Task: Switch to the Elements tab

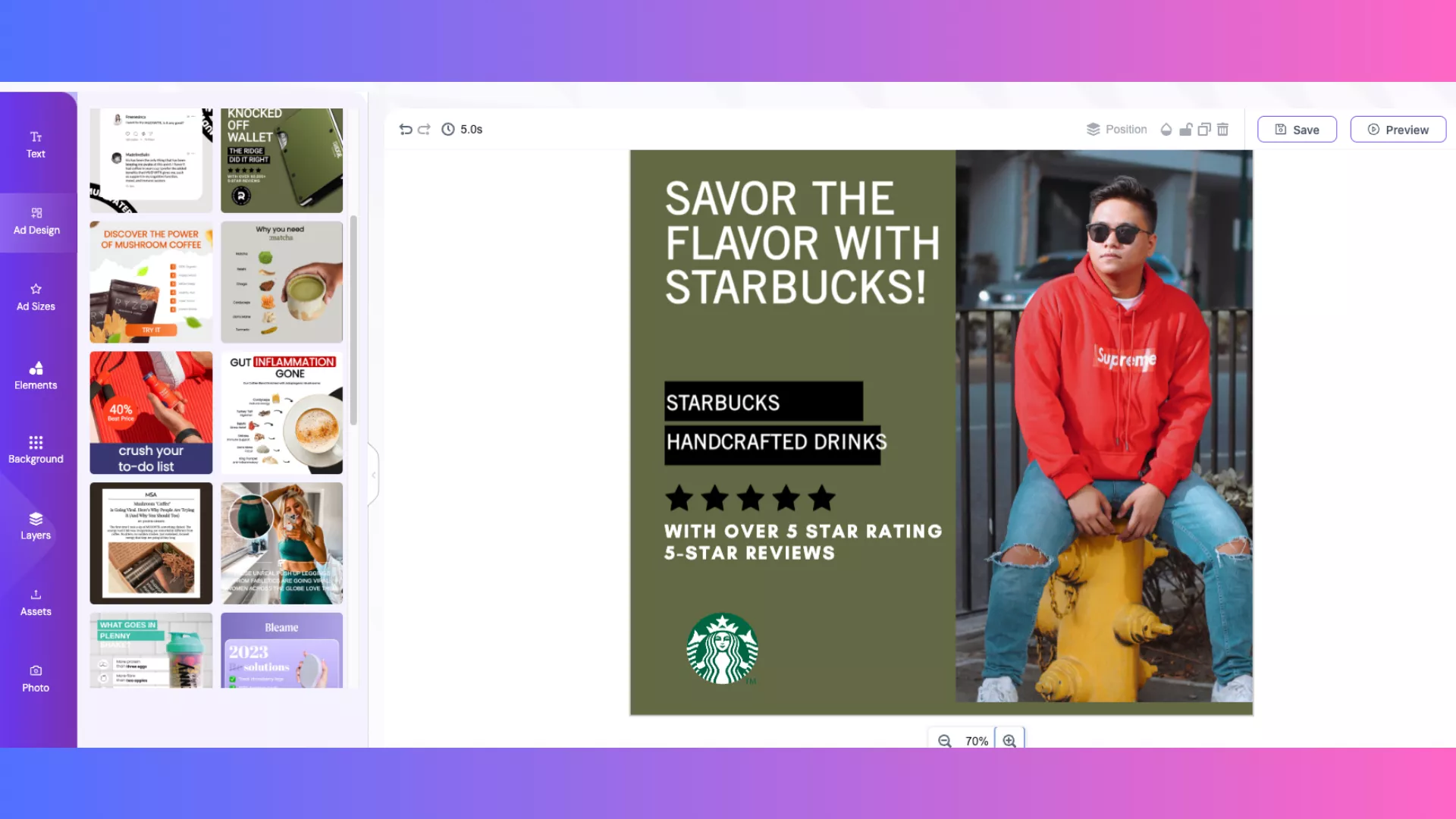Action: tap(36, 375)
